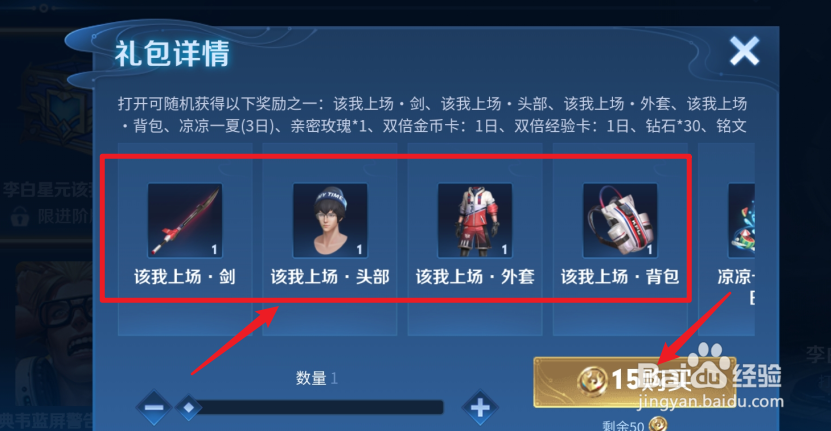The width and height of the screenshot is (831, 431).
Task: Click the diamond handle on quantity slider
Action: pyautogui.click(x=189, y=407)
